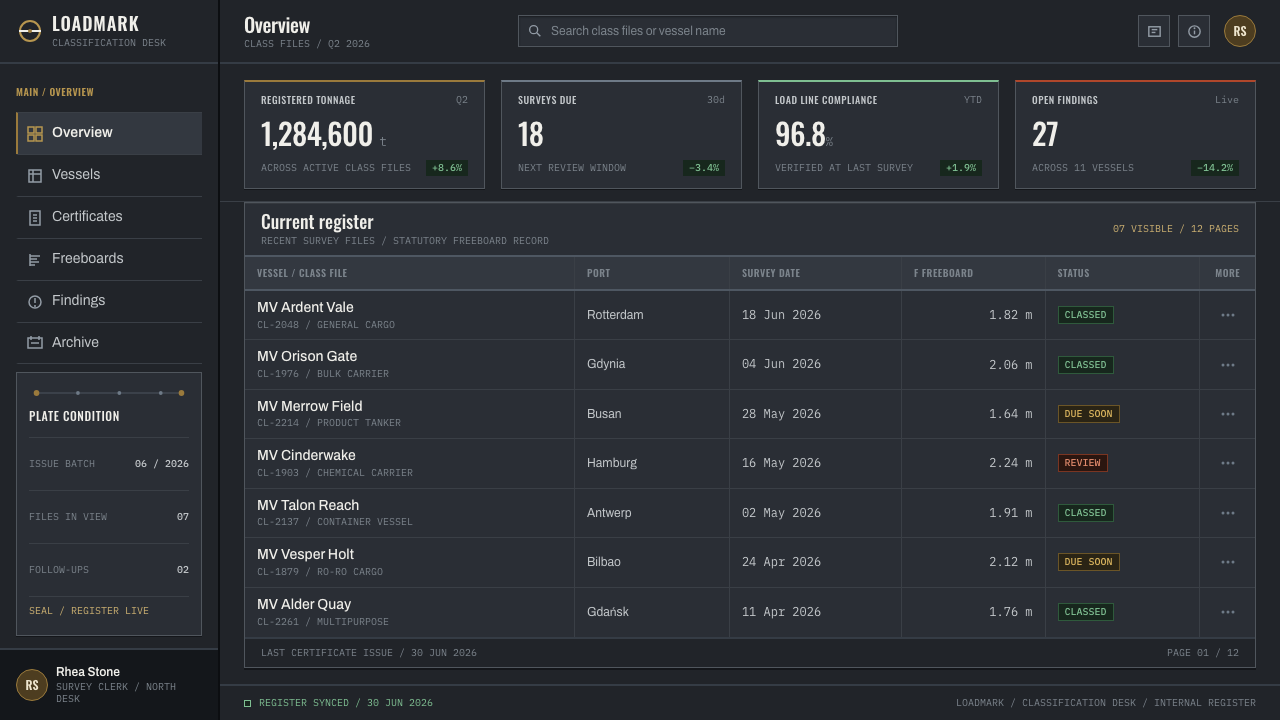Image resolution: width=1280 pixels, height=720 pixels.
Task: Click the search magnifier icon
Action: [535, 31]
